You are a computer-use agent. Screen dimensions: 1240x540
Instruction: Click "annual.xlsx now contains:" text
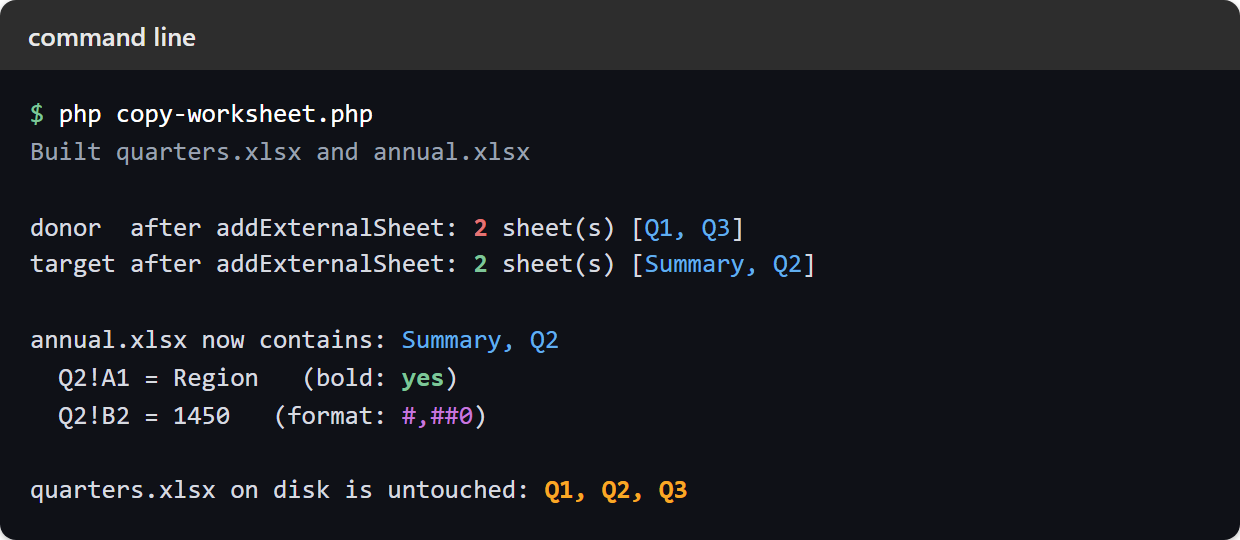[x=208, y=340]
